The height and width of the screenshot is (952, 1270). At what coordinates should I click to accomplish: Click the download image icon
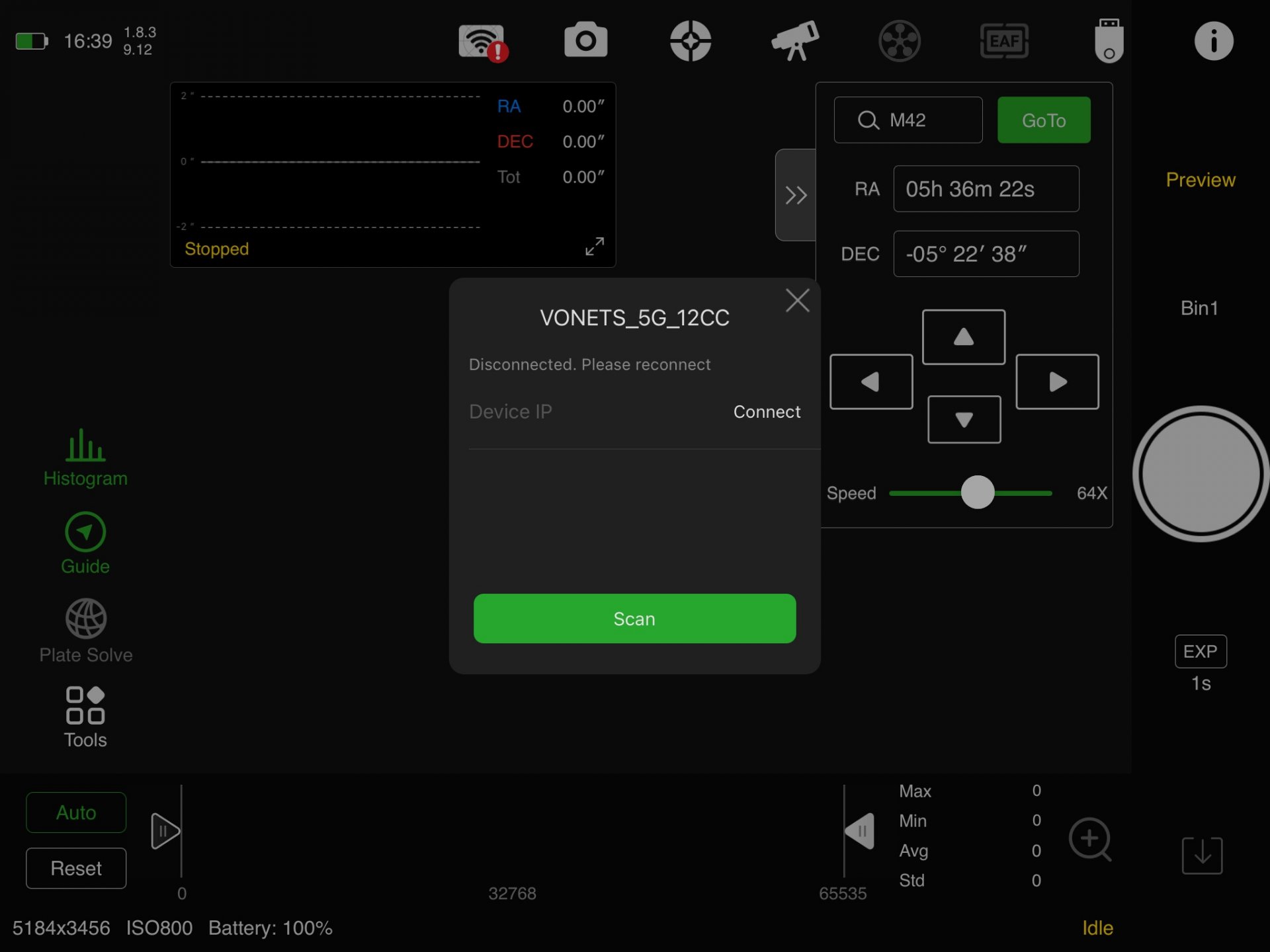[x=1202, y=855]
